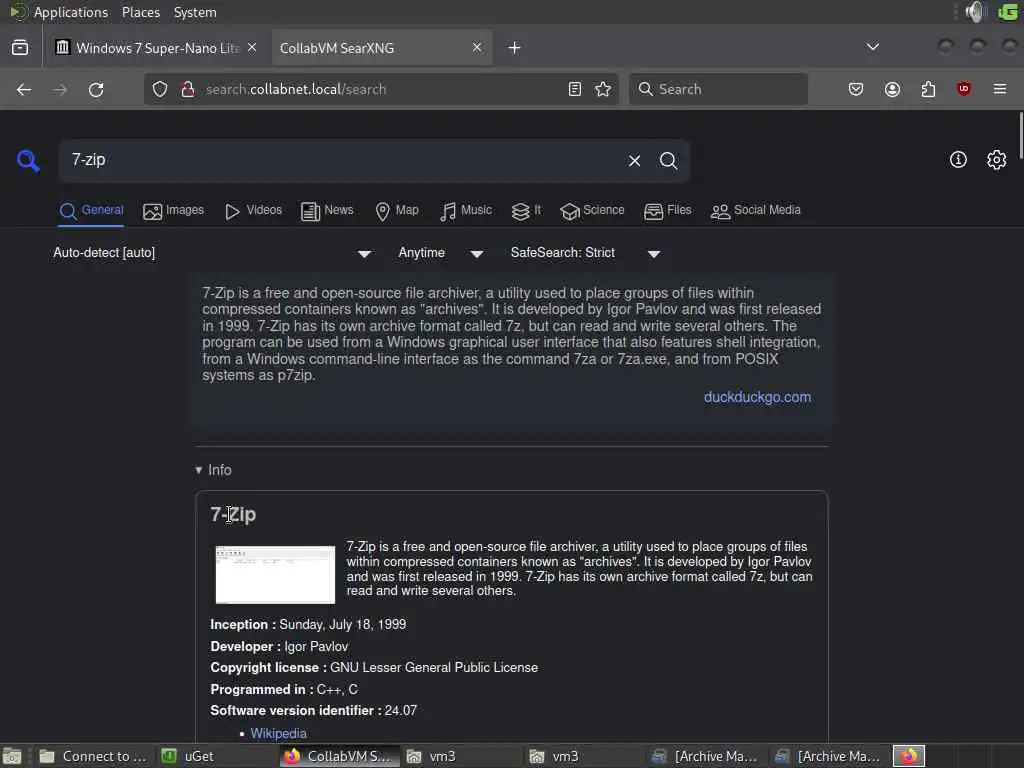Close Windows 7 Super-Nano Lite tab

click(x=252, y=48)
